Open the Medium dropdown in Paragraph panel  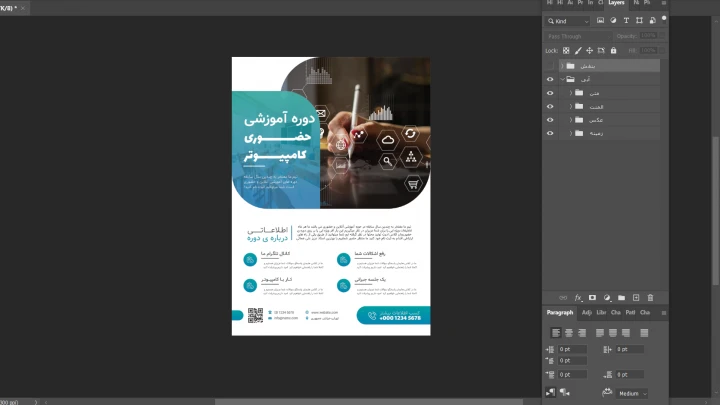click(631, 393)
